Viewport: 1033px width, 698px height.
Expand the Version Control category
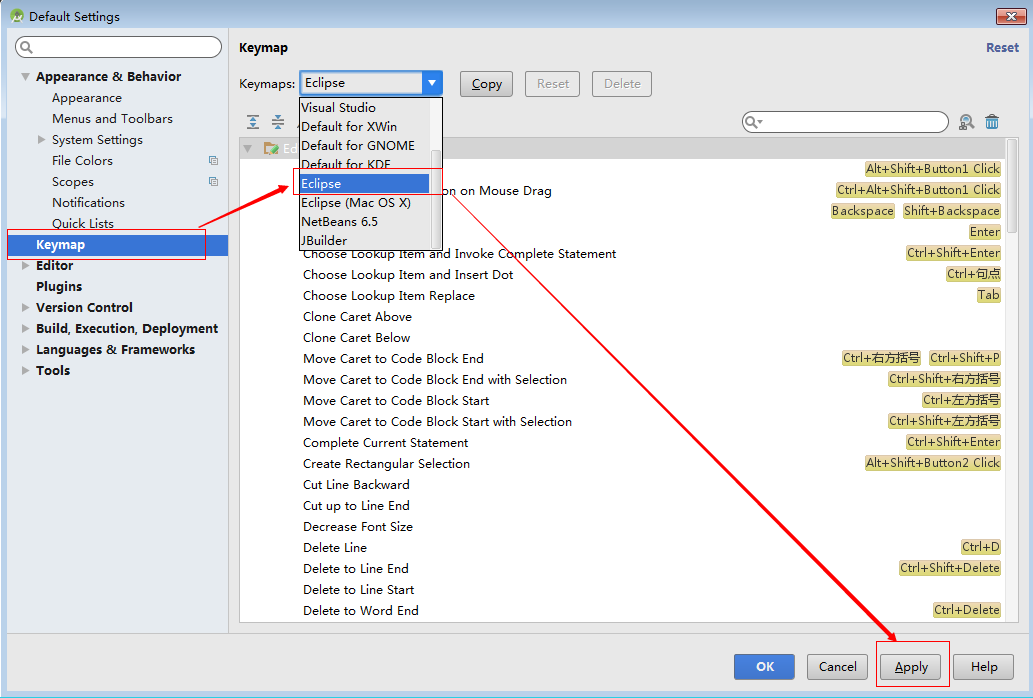pos(26,308)
